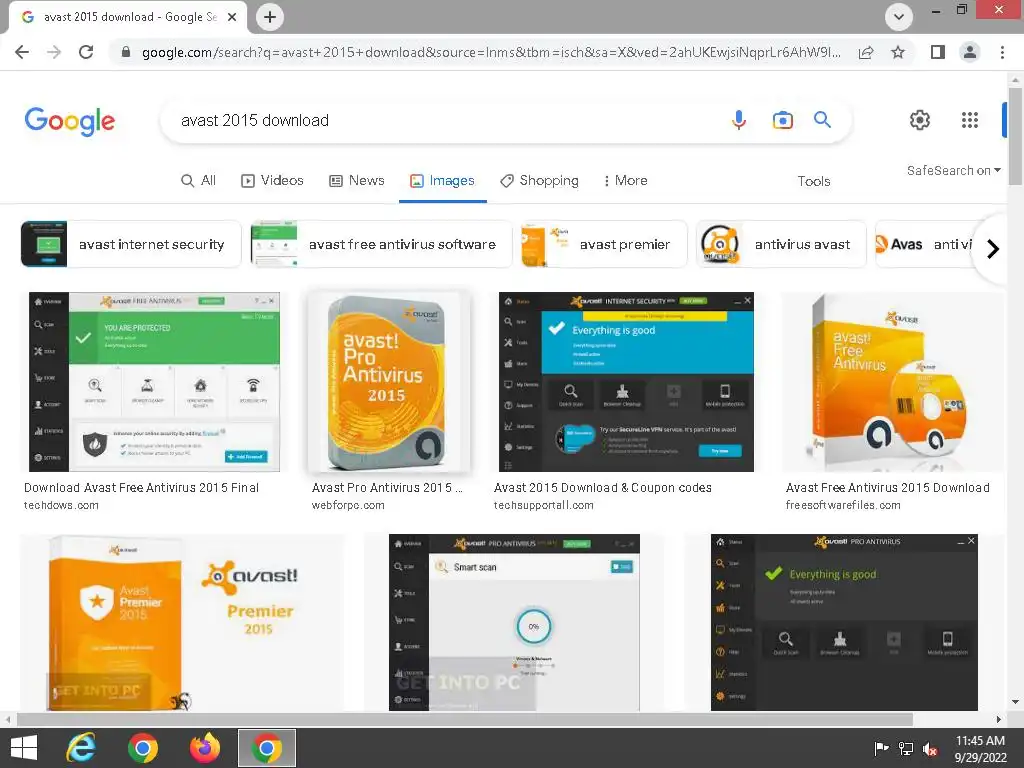The width and height of the screenshot is (1024, 768).
Task: Open dark Pro Antivirus Everything is good image
Action: click(x=844, y=622)
